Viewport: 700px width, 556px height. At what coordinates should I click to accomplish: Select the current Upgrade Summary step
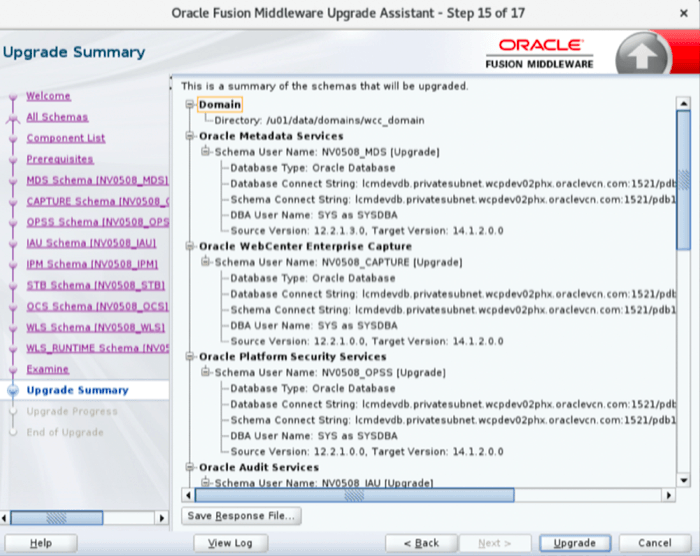coord(77,390)
